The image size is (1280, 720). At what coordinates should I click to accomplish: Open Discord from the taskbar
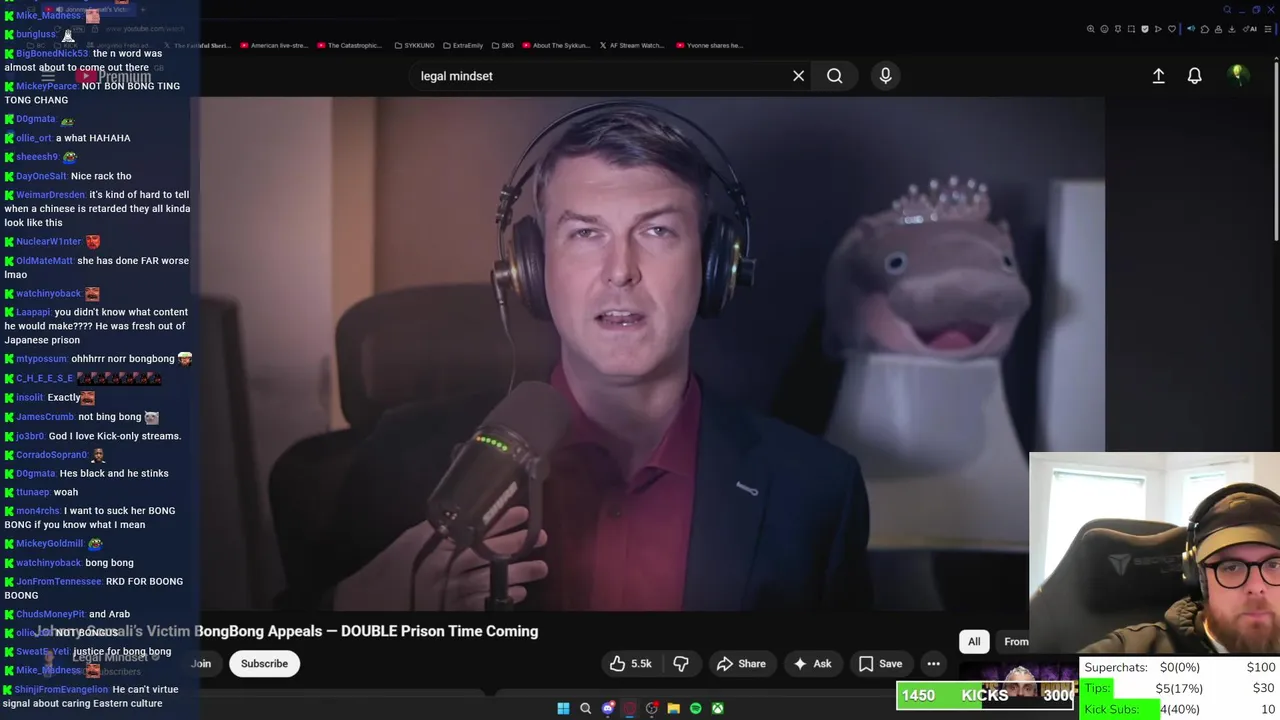(x=608, y=708)
